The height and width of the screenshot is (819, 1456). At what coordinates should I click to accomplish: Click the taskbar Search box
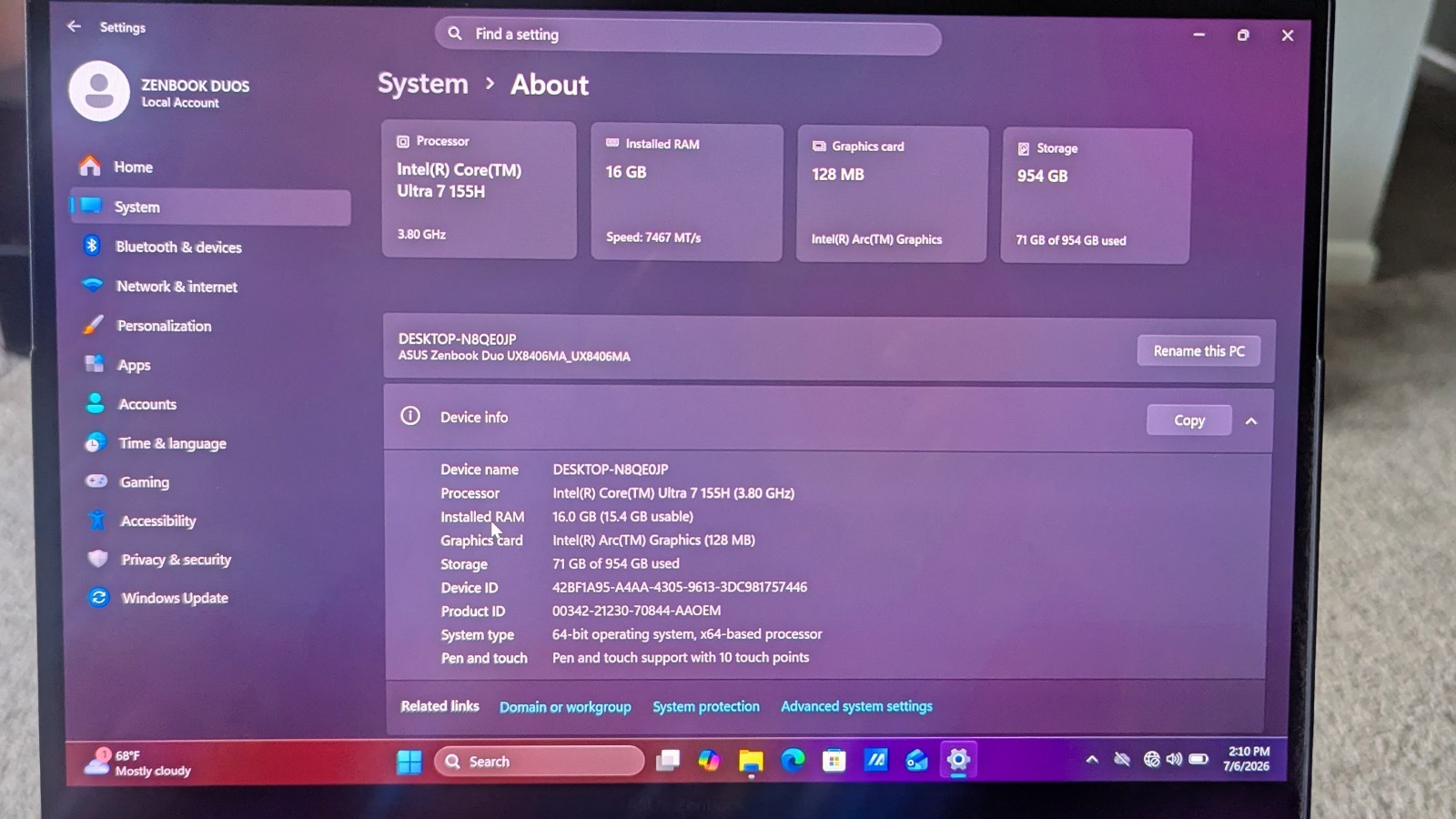[539, 762]
